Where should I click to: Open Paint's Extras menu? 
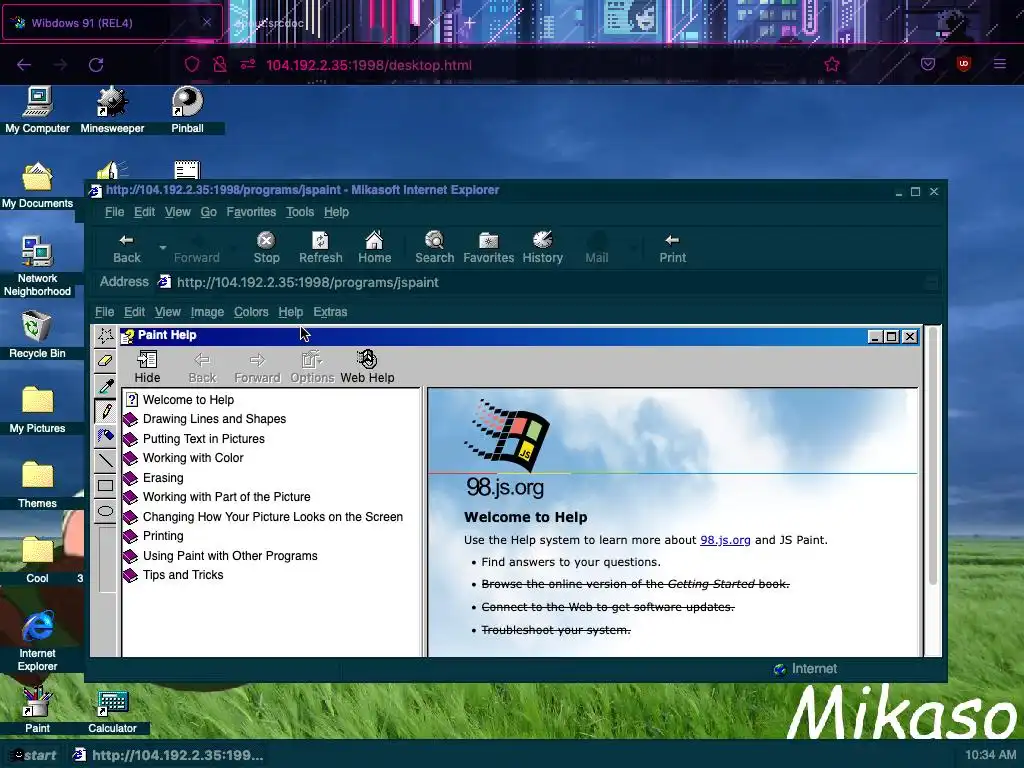click(330, 312)
